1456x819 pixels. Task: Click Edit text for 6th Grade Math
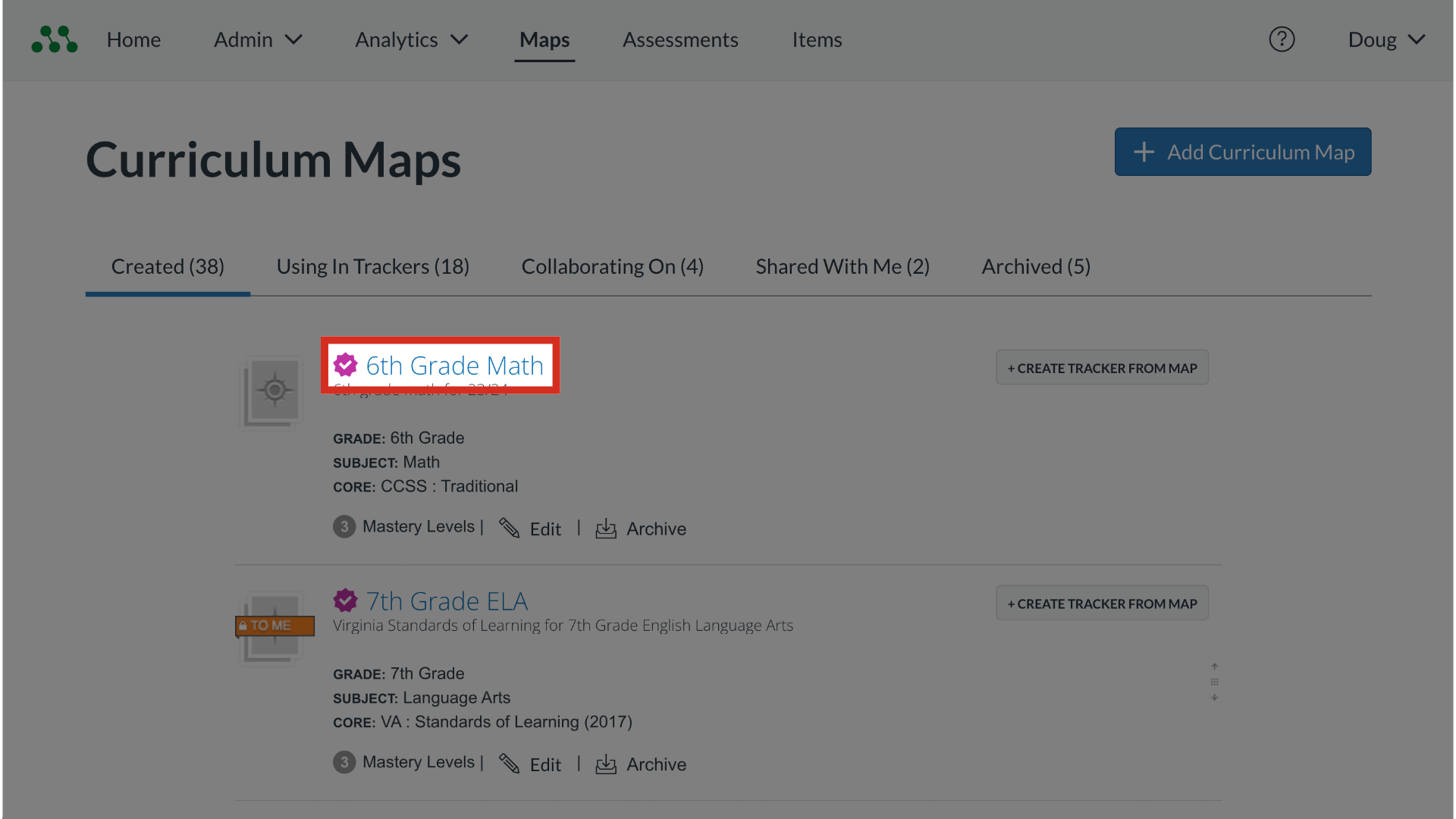545,529
